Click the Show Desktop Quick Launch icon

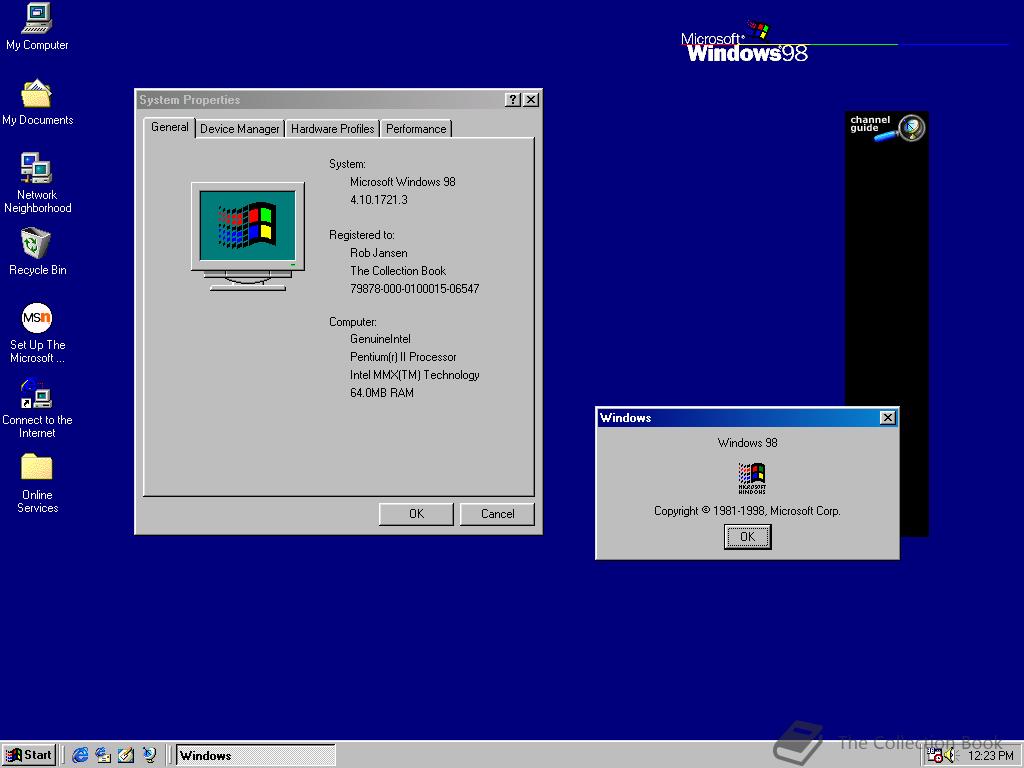[x=126, y=755]
